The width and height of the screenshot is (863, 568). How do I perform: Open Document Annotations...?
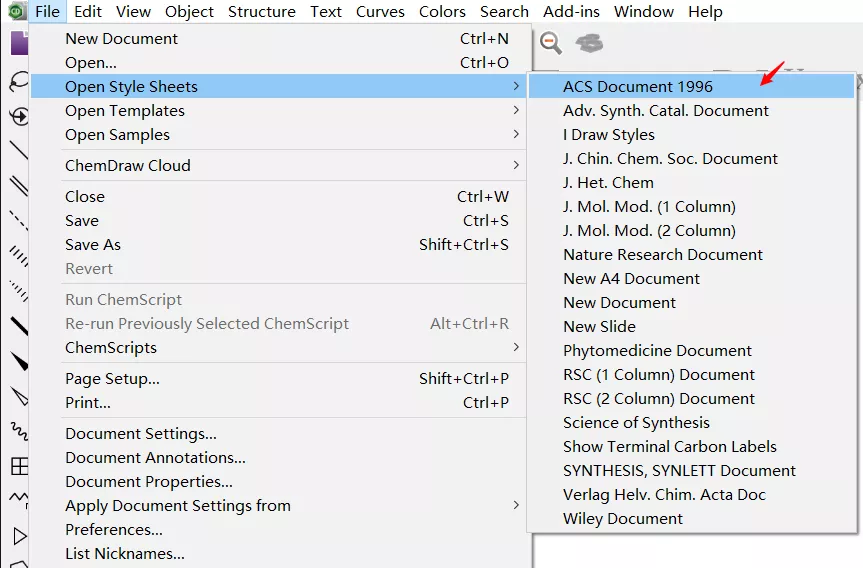[279, 458]
